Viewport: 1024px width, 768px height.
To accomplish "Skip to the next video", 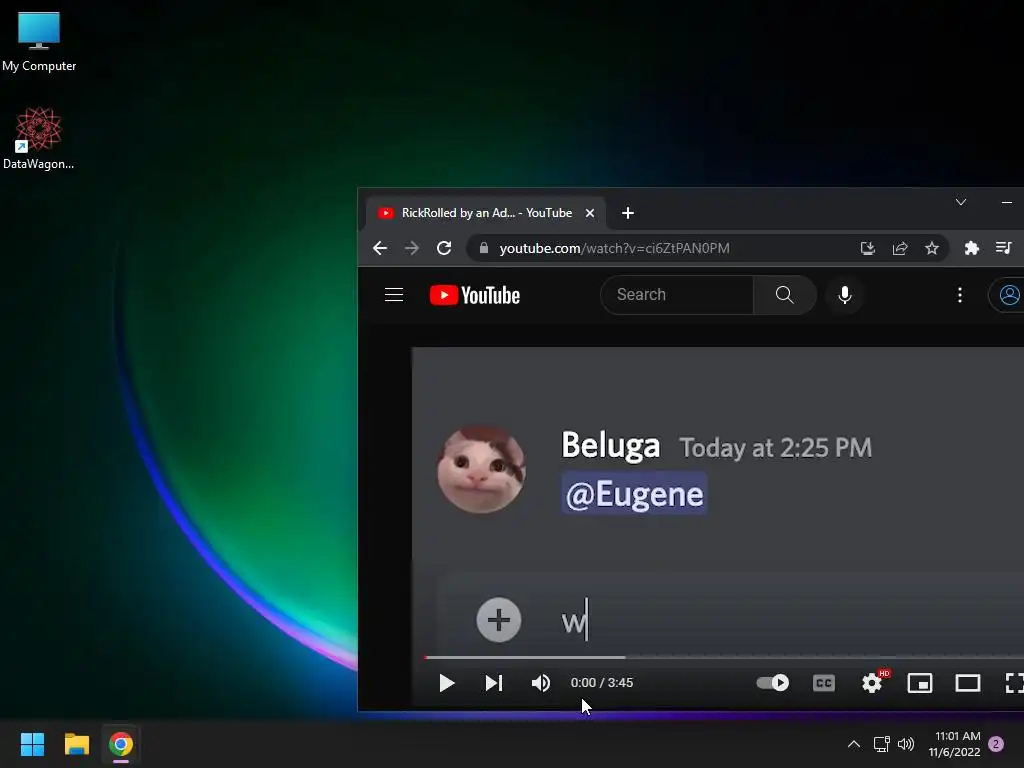I will click(494, 683).
